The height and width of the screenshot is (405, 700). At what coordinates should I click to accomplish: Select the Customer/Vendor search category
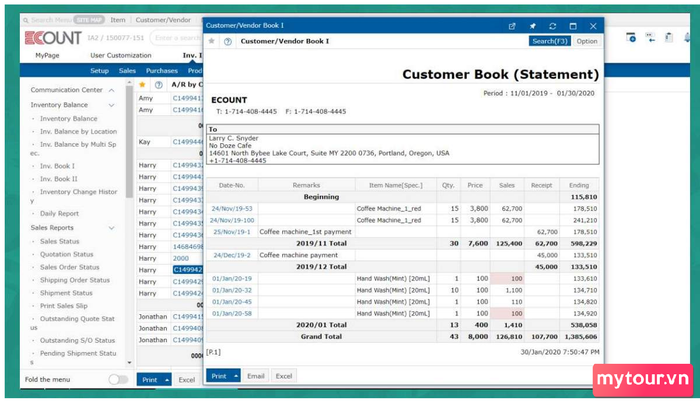click(163, 20)
